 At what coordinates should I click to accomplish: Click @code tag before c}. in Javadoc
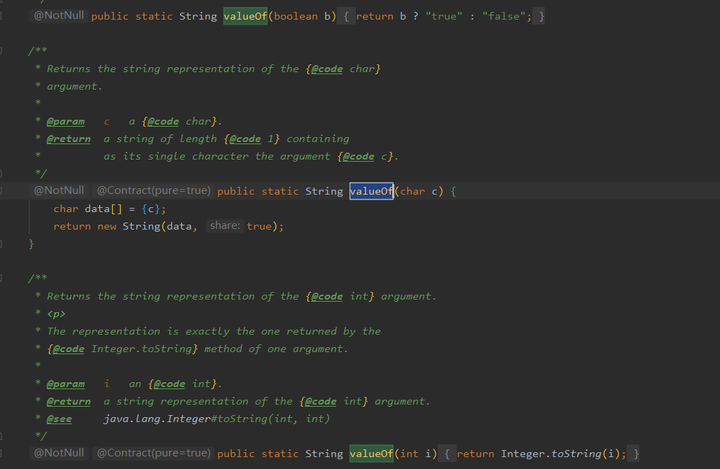pyautogui.click(x=359, y=156)
